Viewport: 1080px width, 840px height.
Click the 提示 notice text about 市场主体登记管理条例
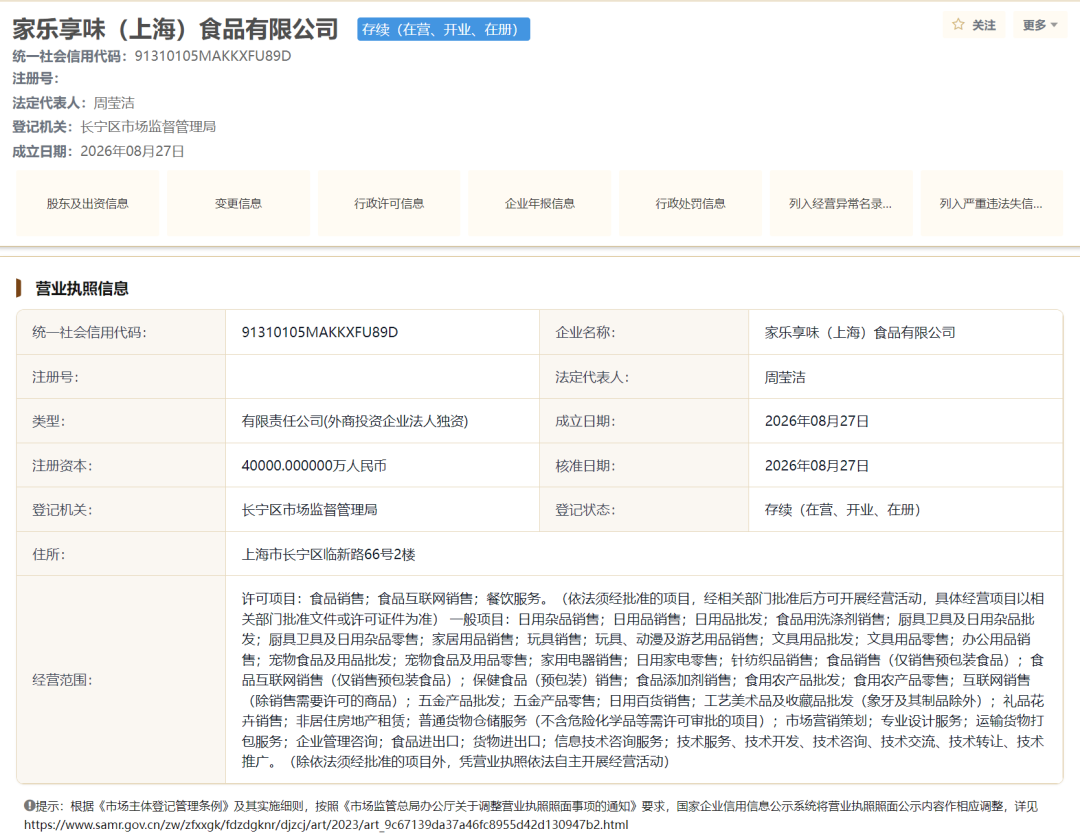[537, 806]
